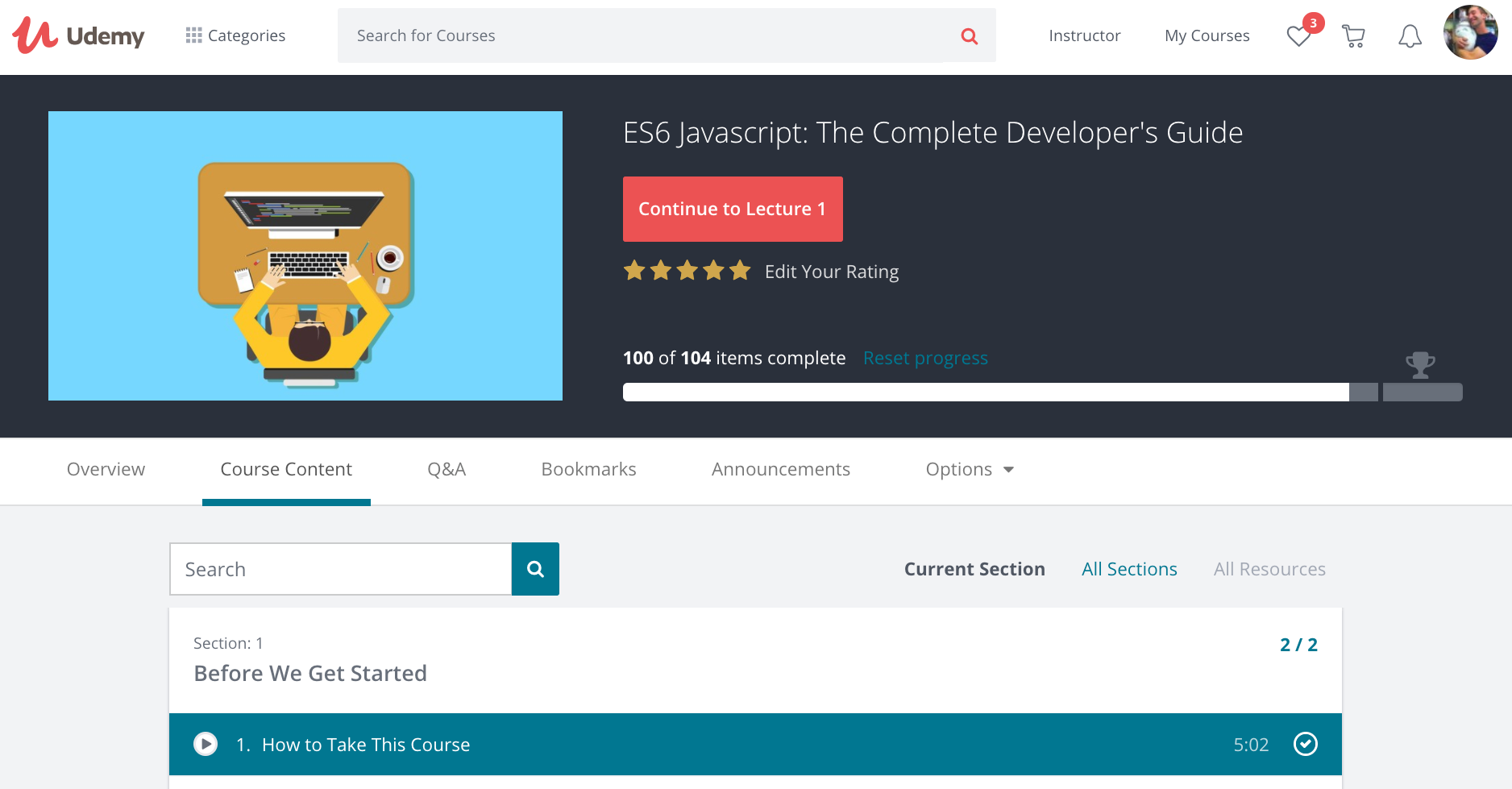The width and height of the screenshot is (1512, 789).
Task: Switch to the Q&A tab
Action: pyautogui.click(x=447, y=469)
